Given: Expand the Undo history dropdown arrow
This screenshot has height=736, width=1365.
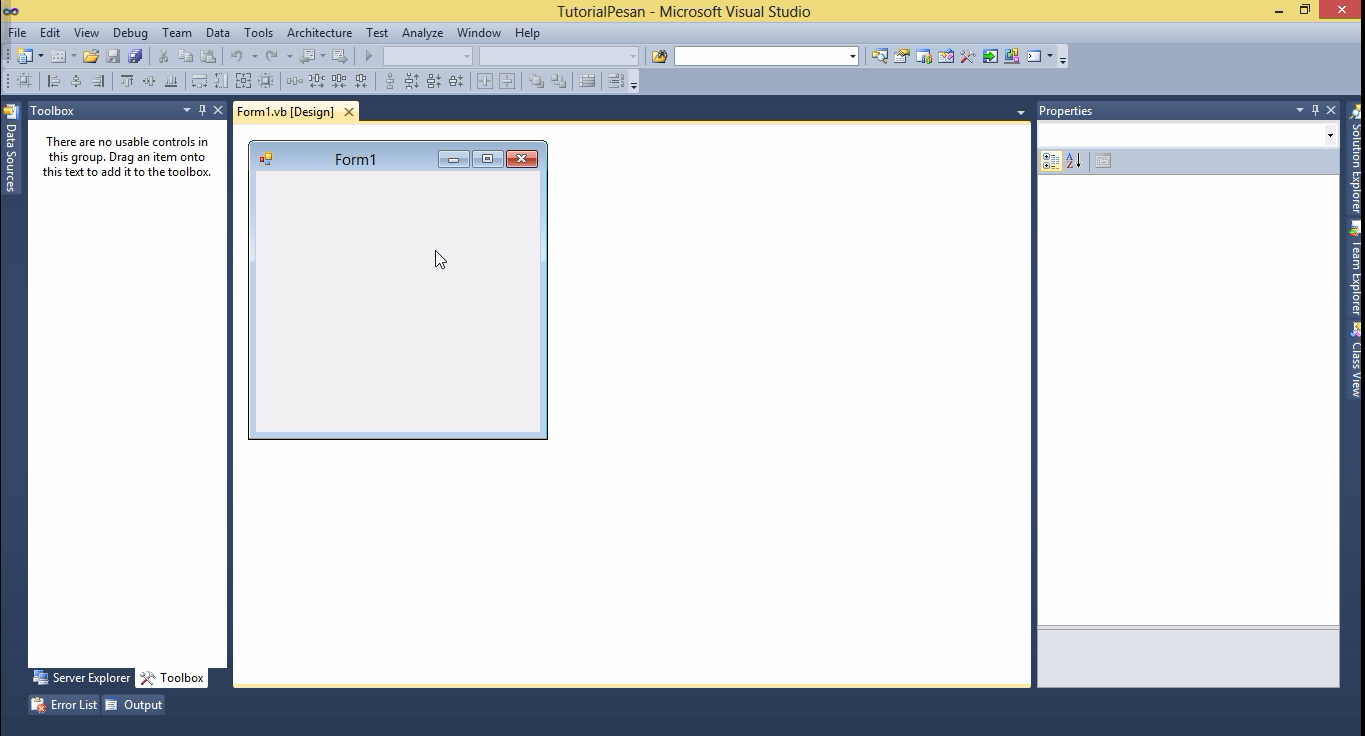Looking at the screenshot, I should coord(254,56).
